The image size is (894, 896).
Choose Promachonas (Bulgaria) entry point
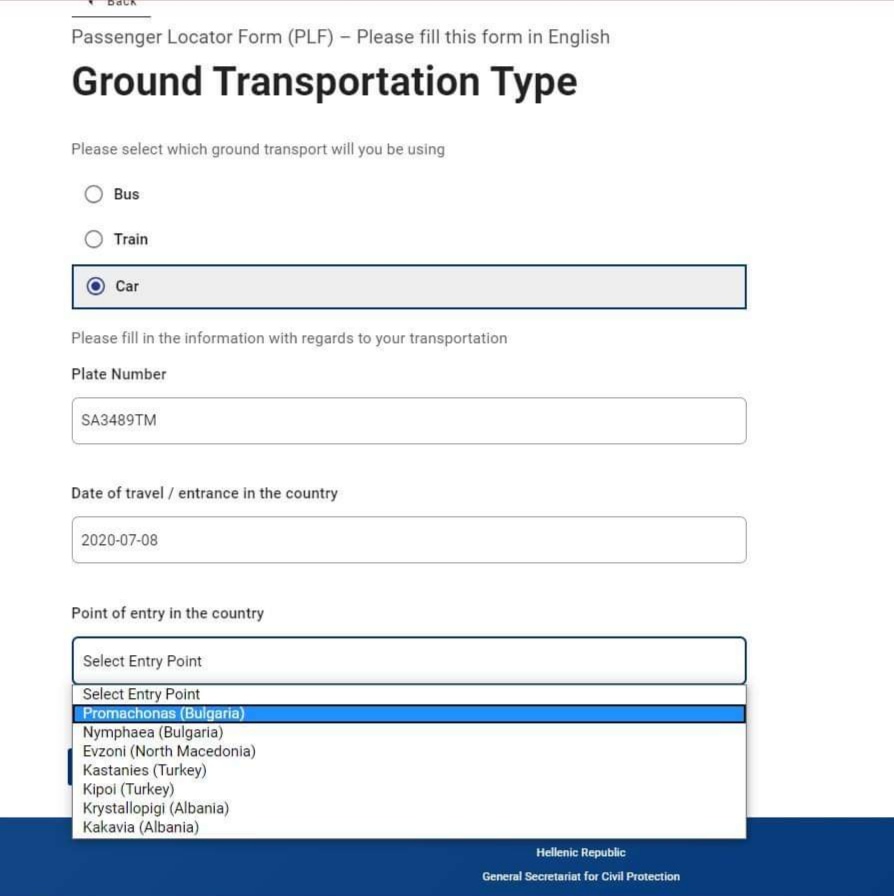(x=409, y=714)
